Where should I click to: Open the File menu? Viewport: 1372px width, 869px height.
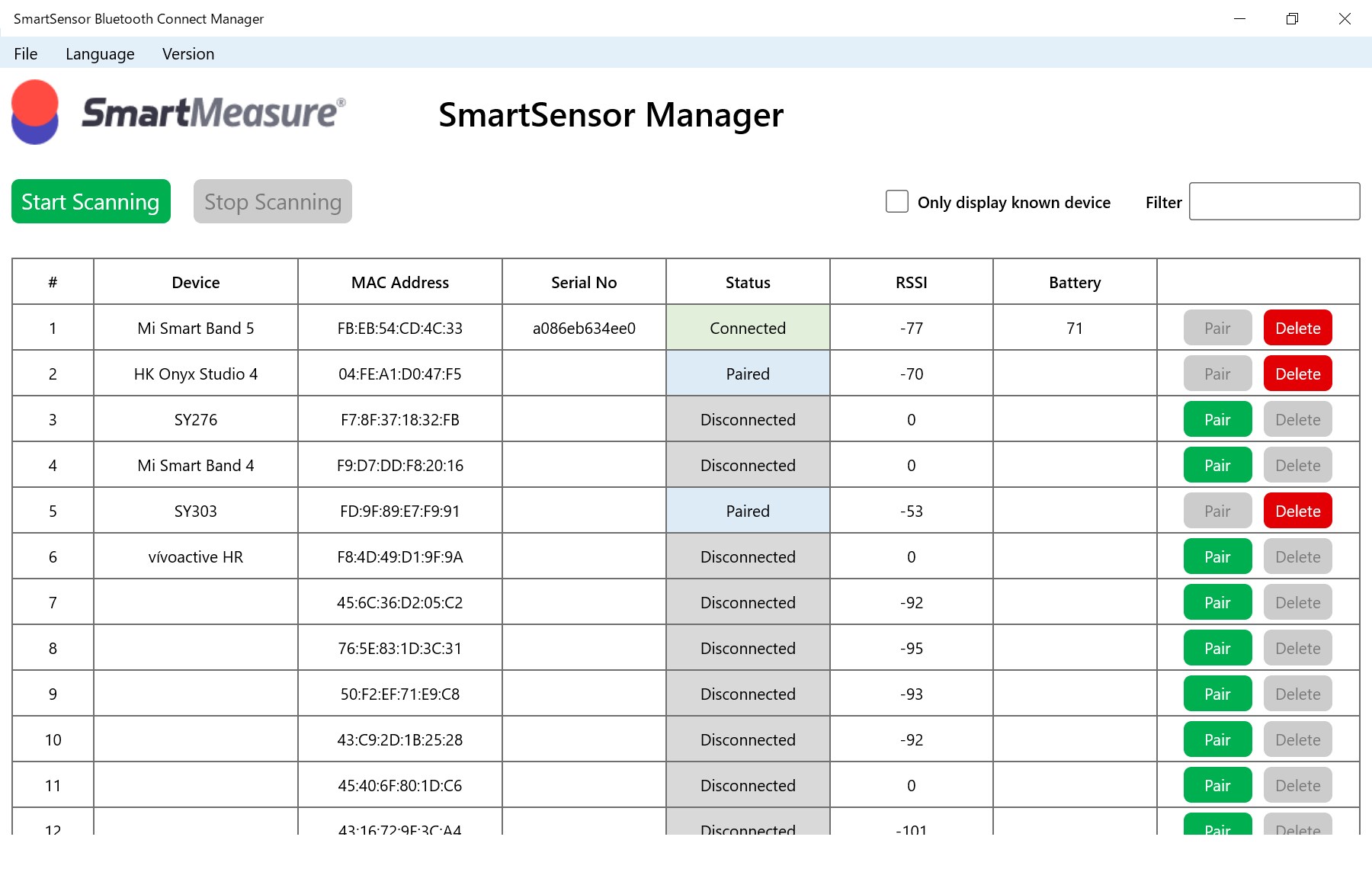coord(25,54)
